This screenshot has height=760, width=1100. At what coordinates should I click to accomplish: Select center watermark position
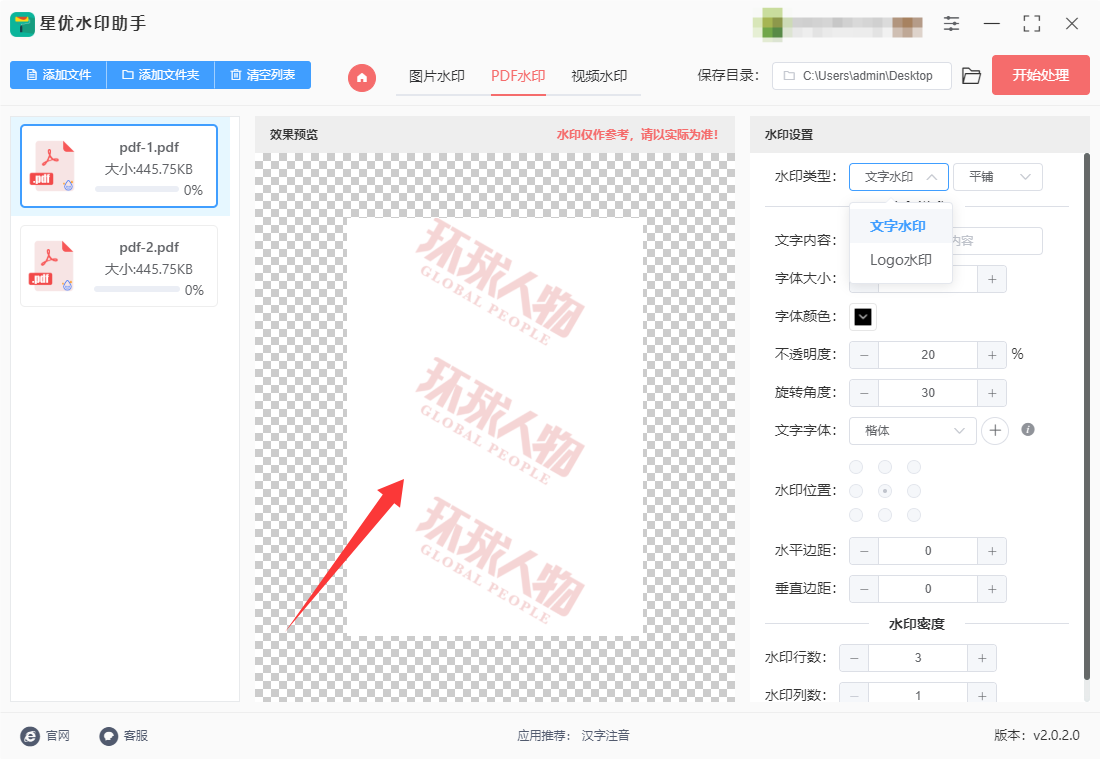(x=885, y=491)
